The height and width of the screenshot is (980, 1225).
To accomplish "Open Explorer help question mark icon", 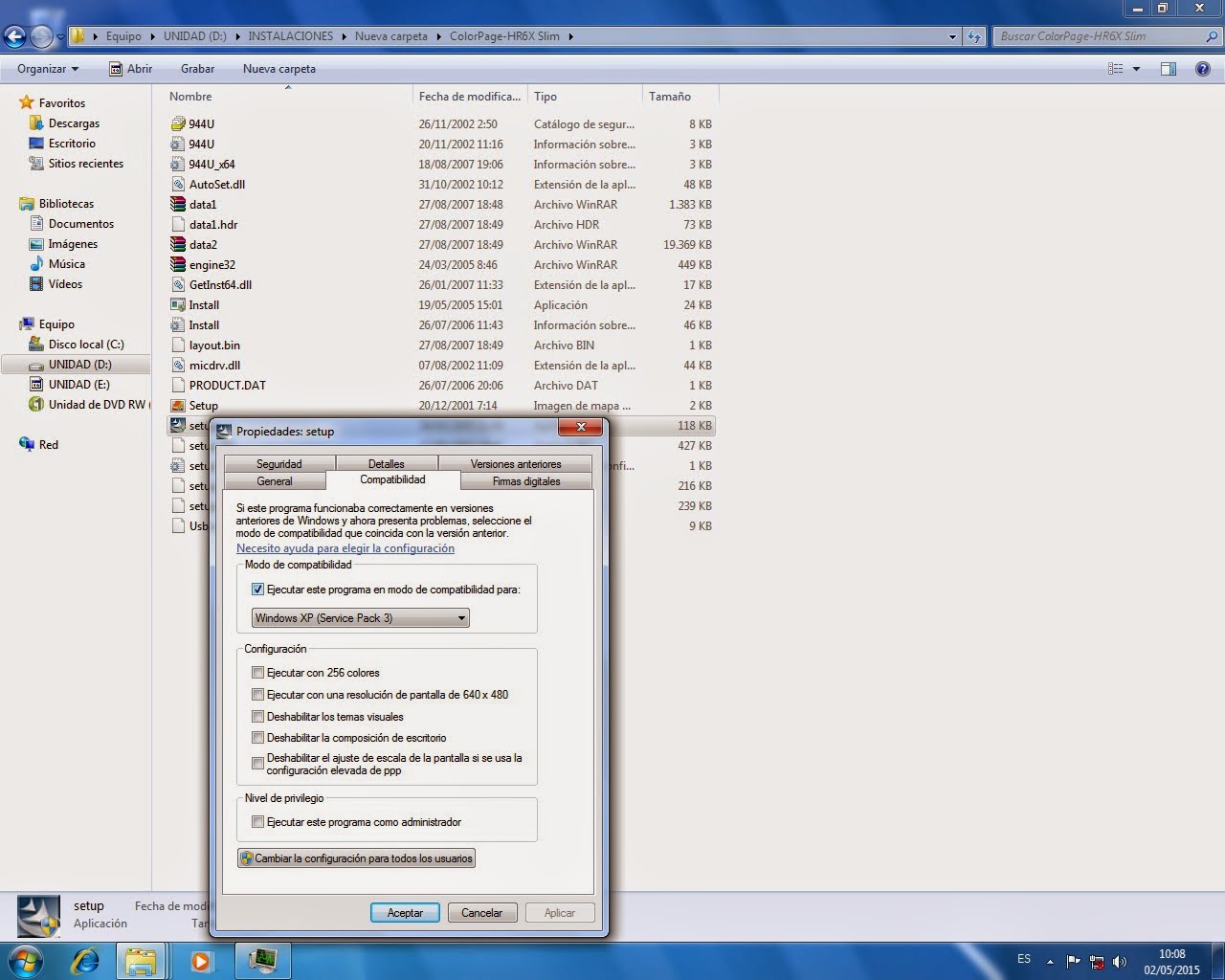I will point(1203,69).
